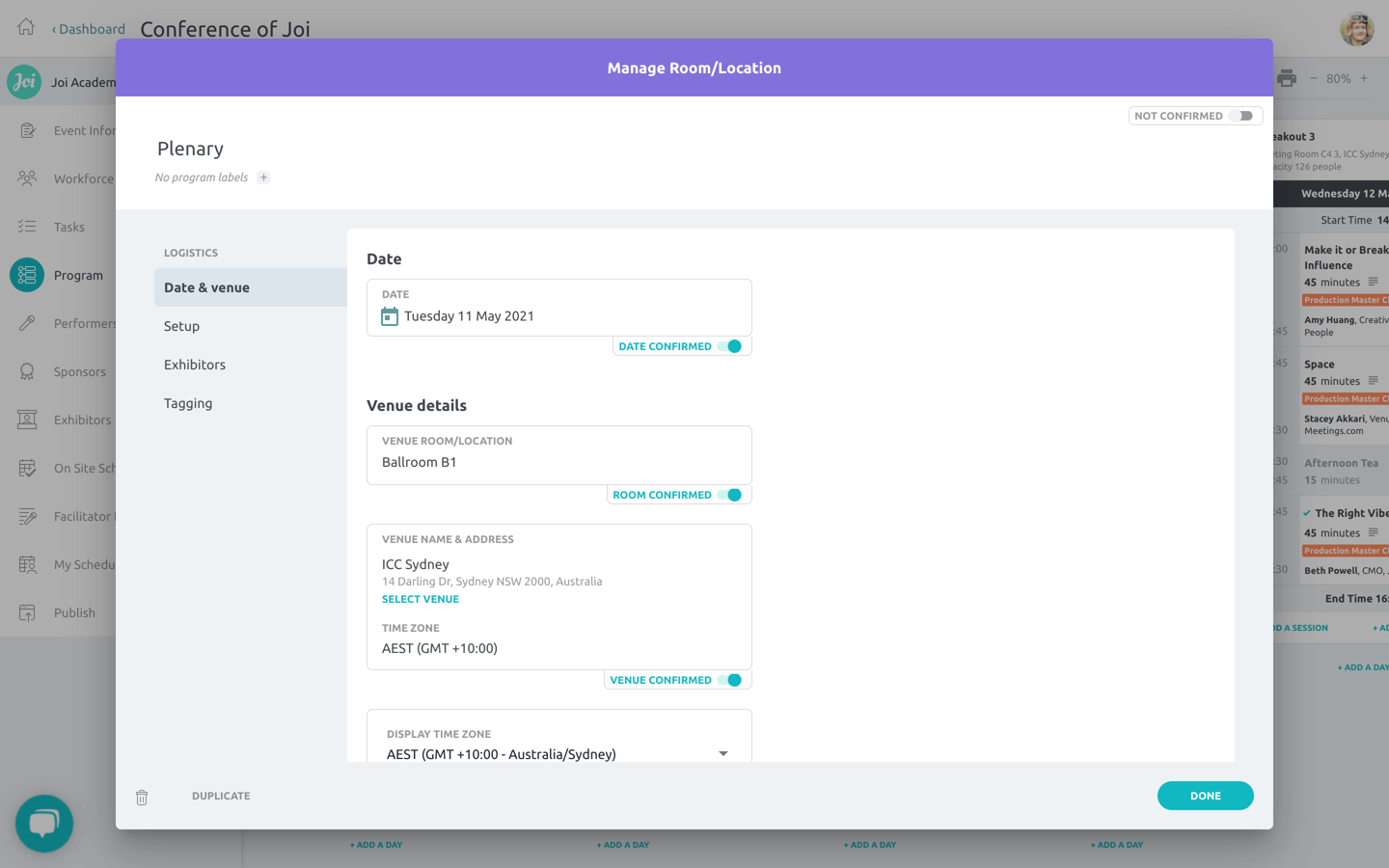Delete the session with the trash icon
The image size is (1389, 868).
[142, 797]
